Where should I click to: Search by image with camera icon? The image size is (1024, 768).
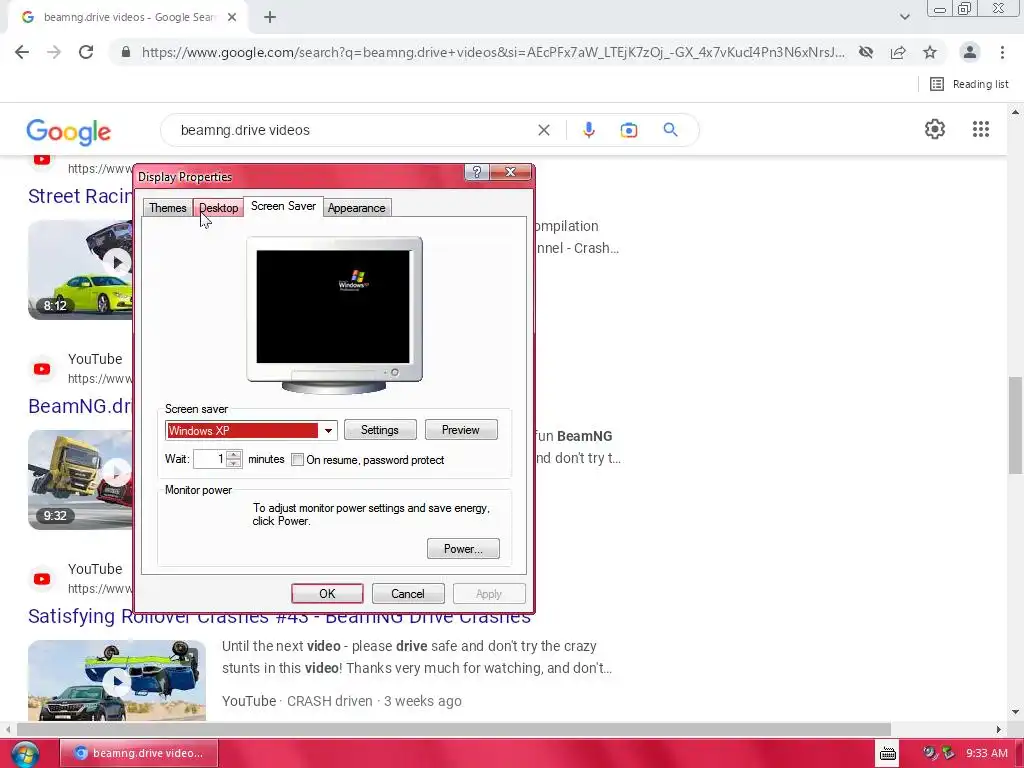point(629,130)
